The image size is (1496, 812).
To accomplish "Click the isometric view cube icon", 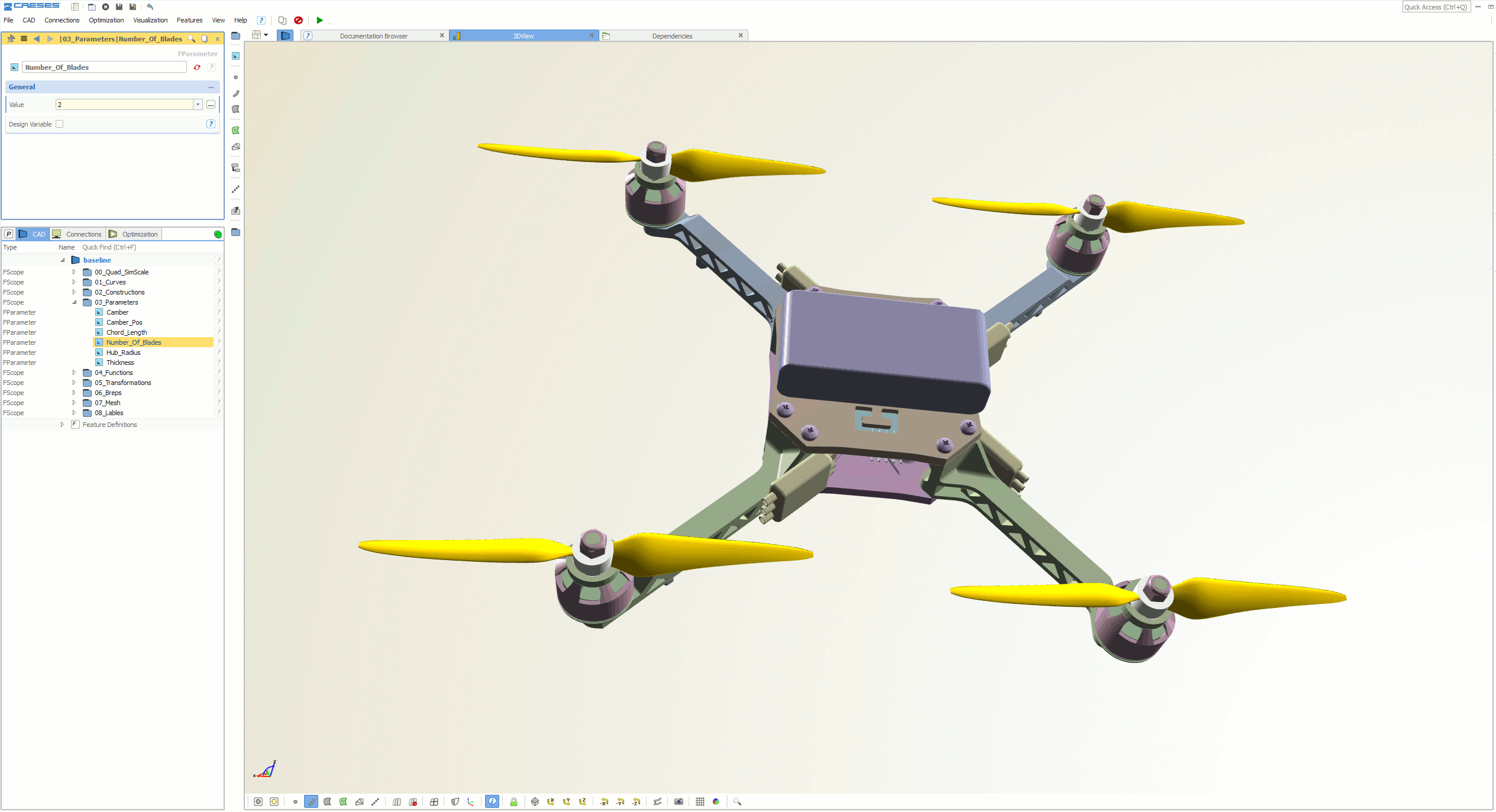I will (535, 801).
